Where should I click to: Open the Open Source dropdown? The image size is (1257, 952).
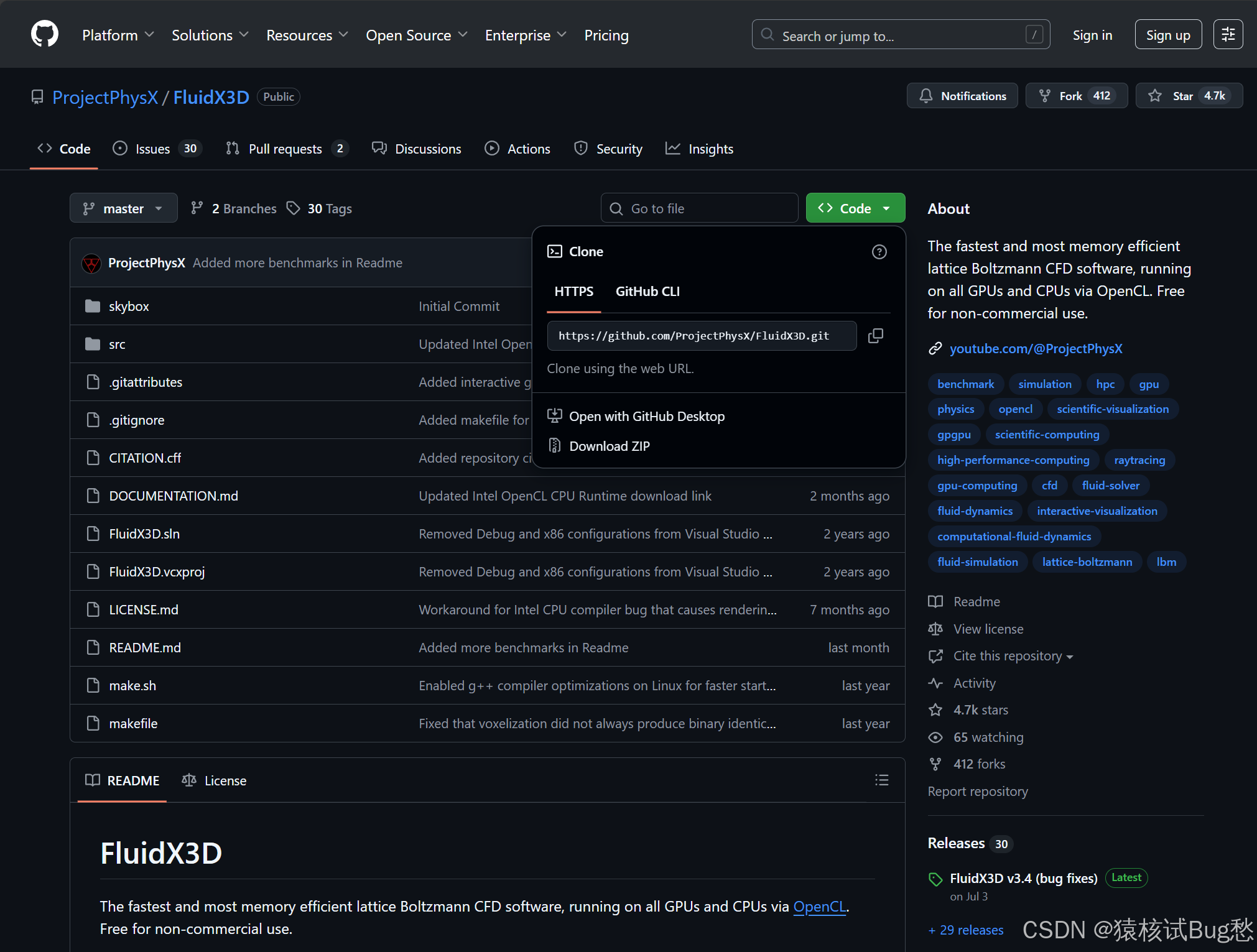click(x=417, y=35)
